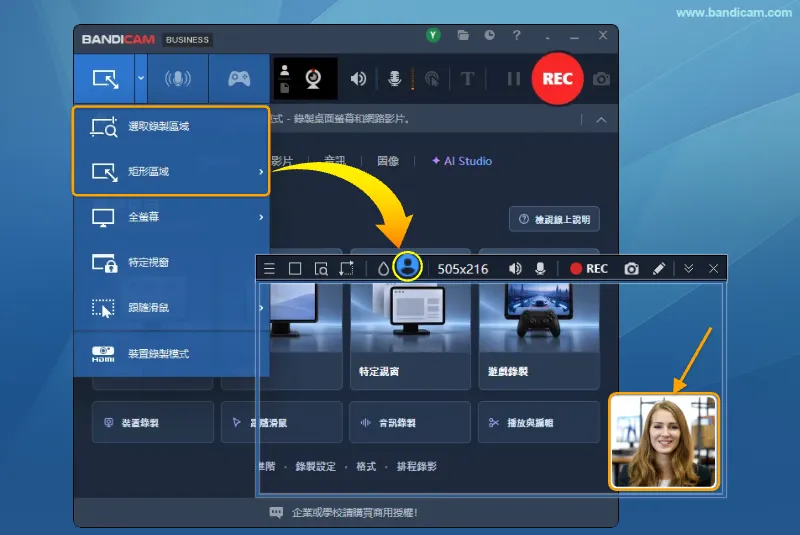This screenshot has height=535, width=800.
Task: Capture image with recording bar camera icon
Action: point(632,269)
